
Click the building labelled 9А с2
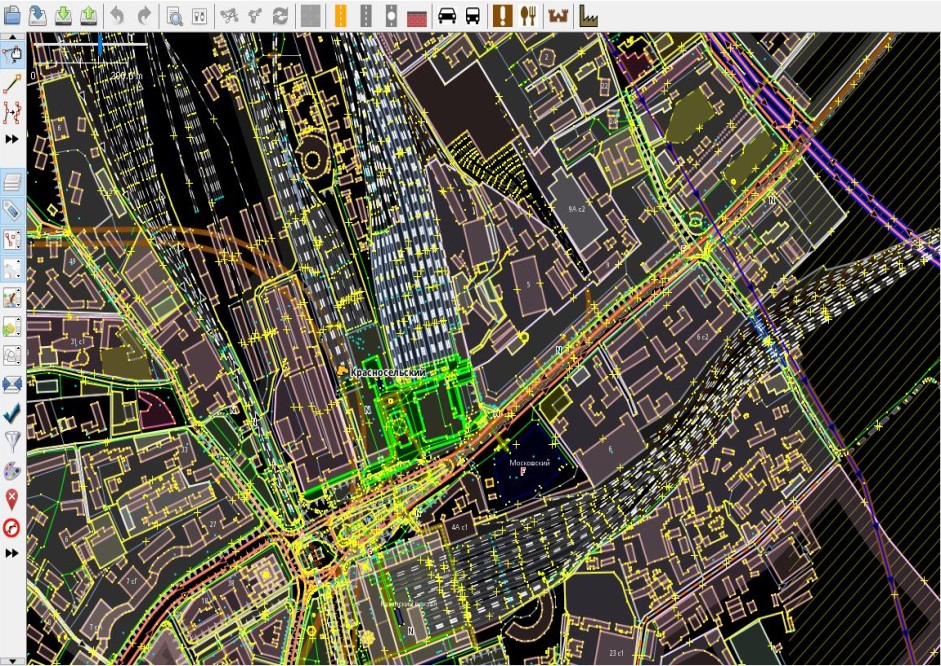(x=577, y=209)
